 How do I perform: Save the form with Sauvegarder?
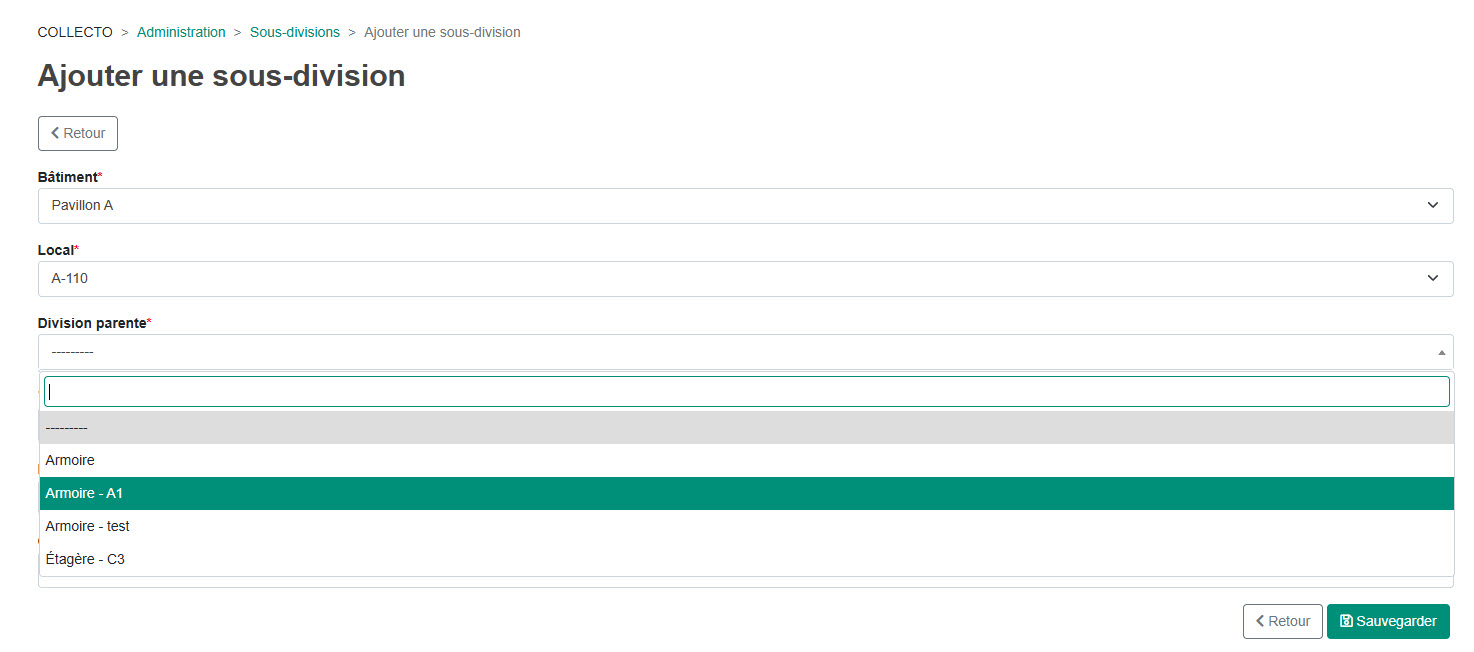point(1388,621)
